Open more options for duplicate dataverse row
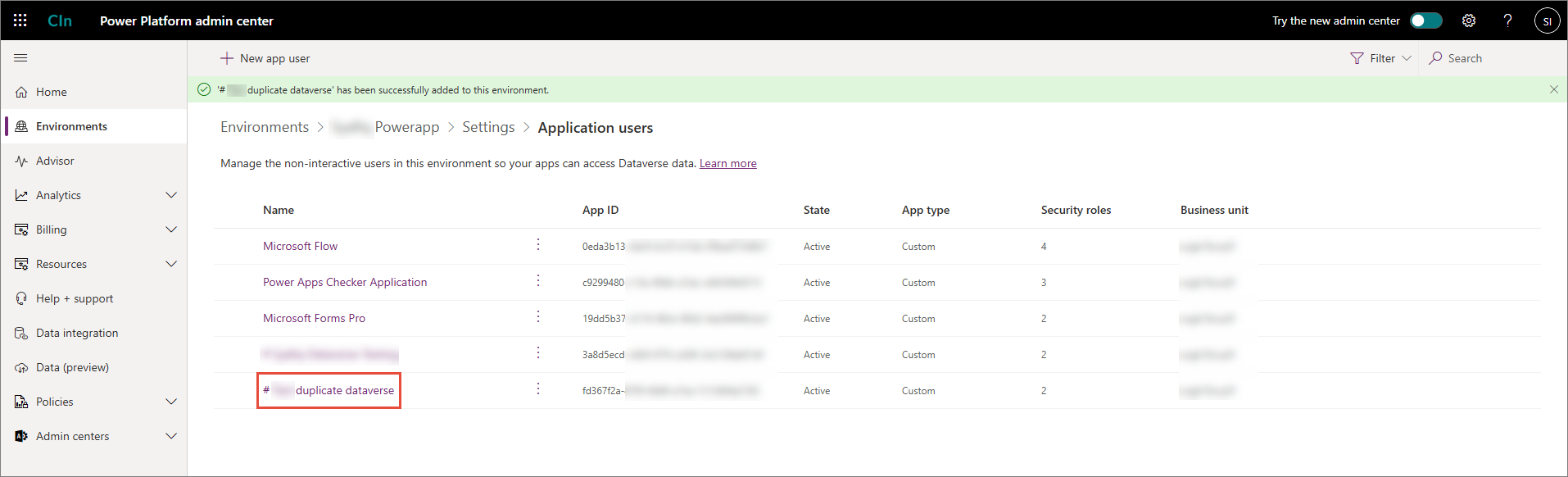The height and width of the screenshot is (477, 1568). click(x=538, y=388)
